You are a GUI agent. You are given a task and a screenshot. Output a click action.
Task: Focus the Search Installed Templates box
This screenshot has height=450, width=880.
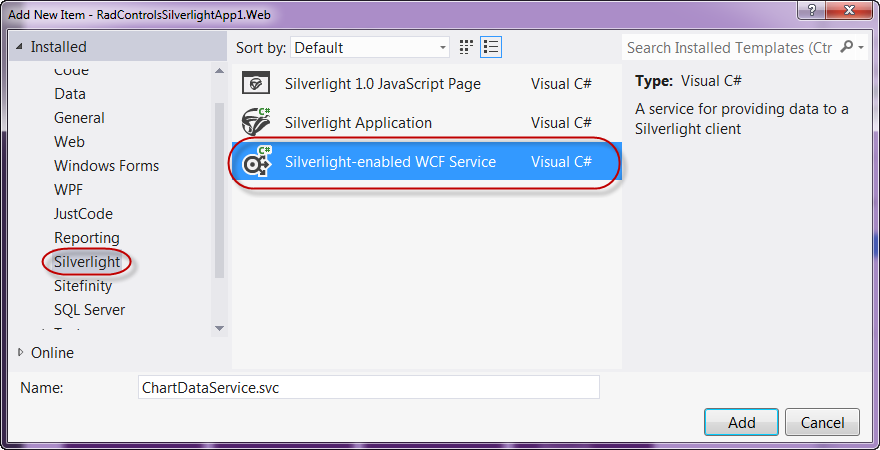(x=728, y=47)
